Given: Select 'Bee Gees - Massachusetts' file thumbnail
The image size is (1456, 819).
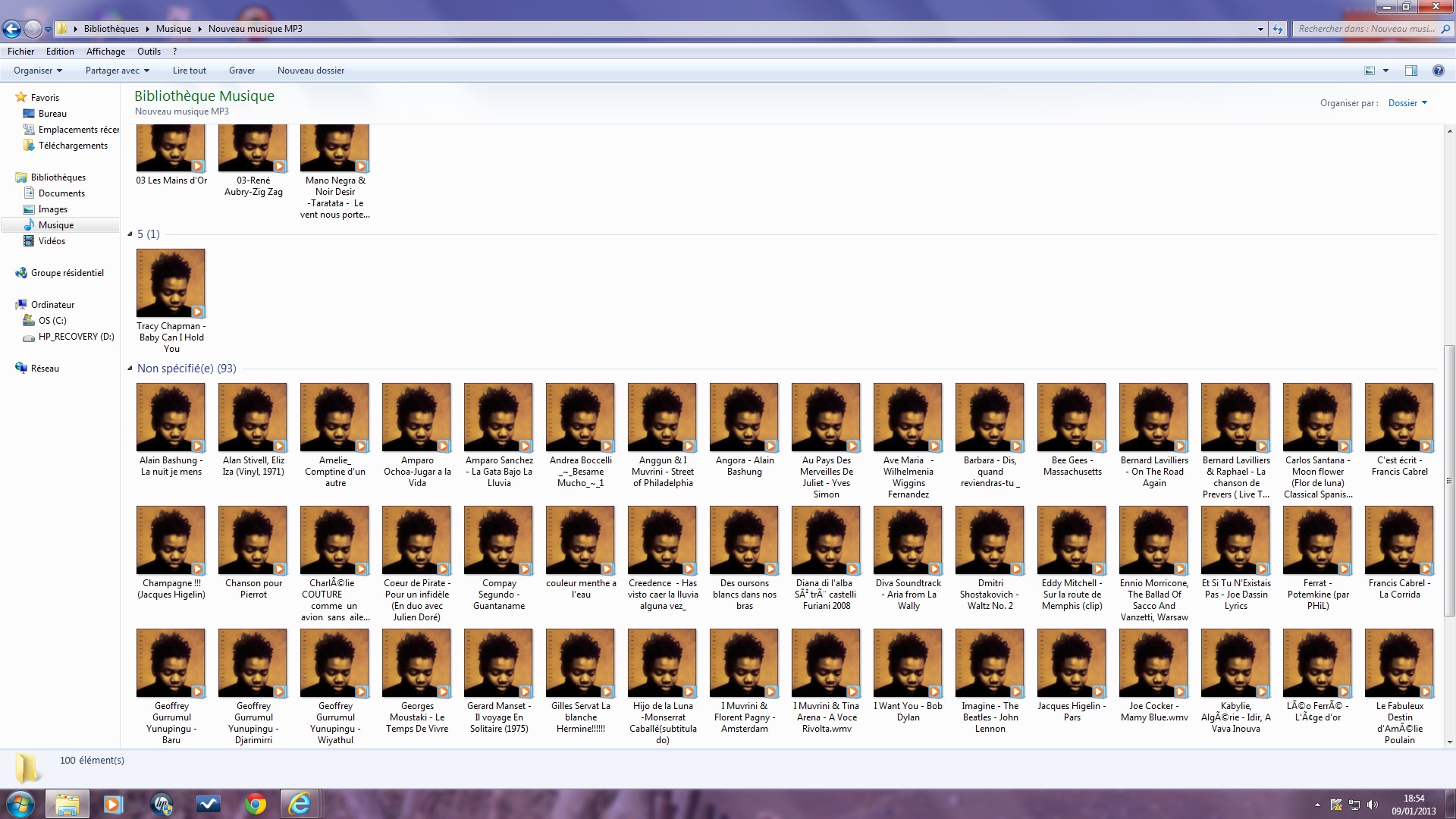Looking at the screenshot, I should [x=1072, y=418].
